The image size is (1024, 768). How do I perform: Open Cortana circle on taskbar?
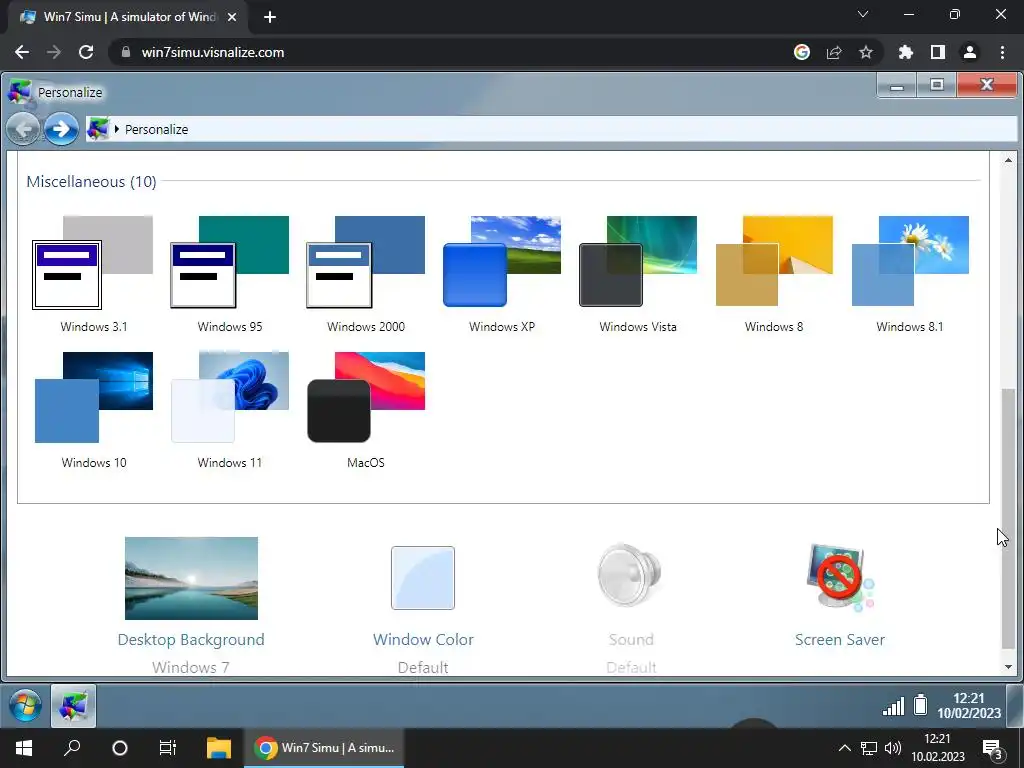tap(120, 748)
